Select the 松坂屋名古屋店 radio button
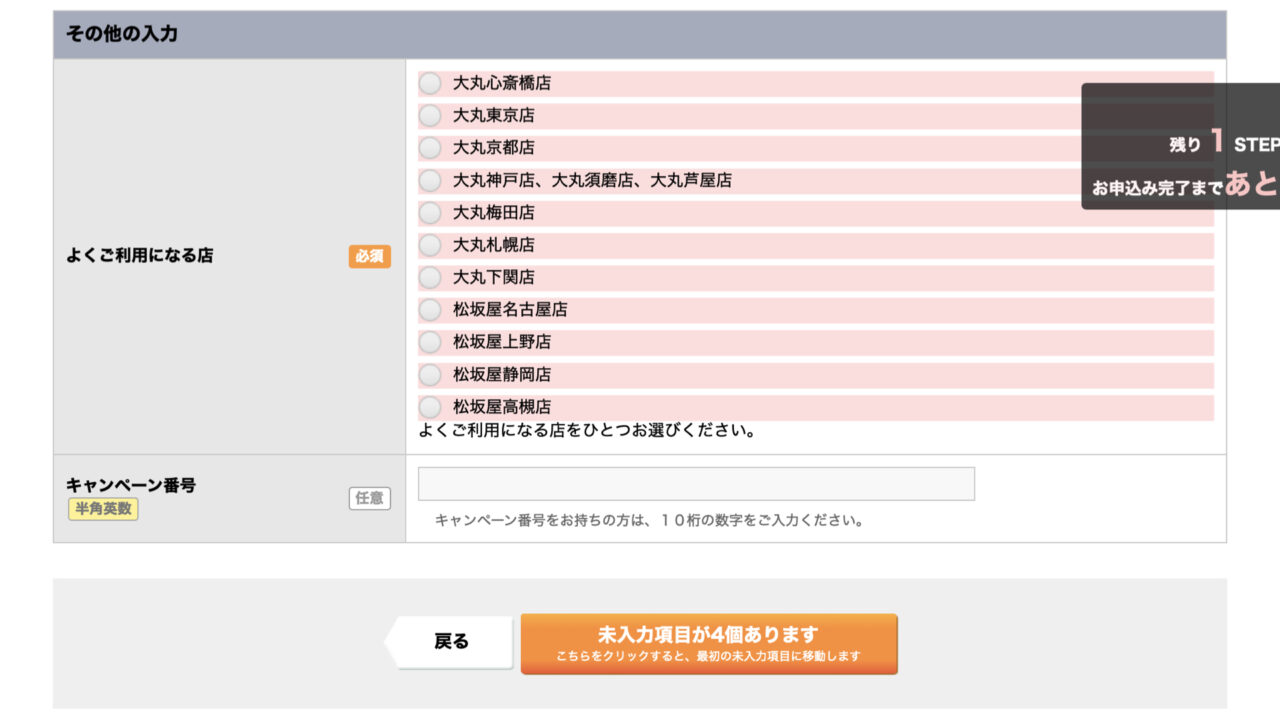 [x=430, y=310]
